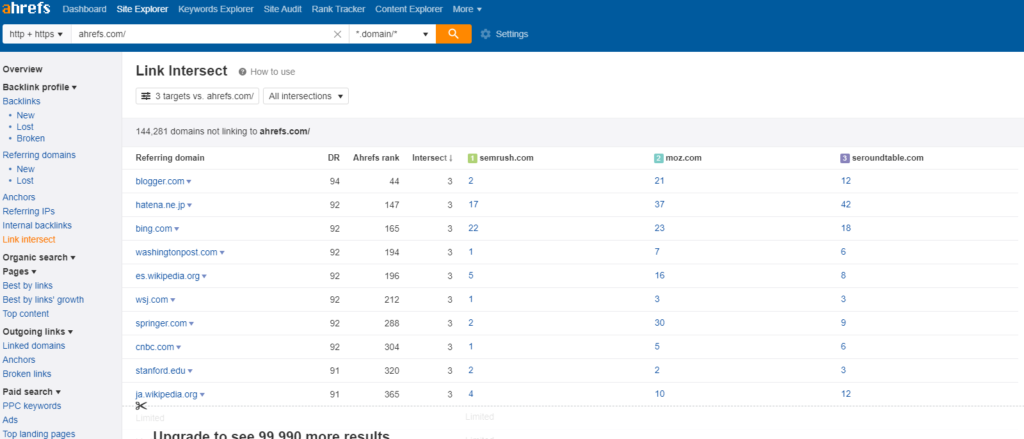Collapse the Backlink profile section

coord(40,87)
